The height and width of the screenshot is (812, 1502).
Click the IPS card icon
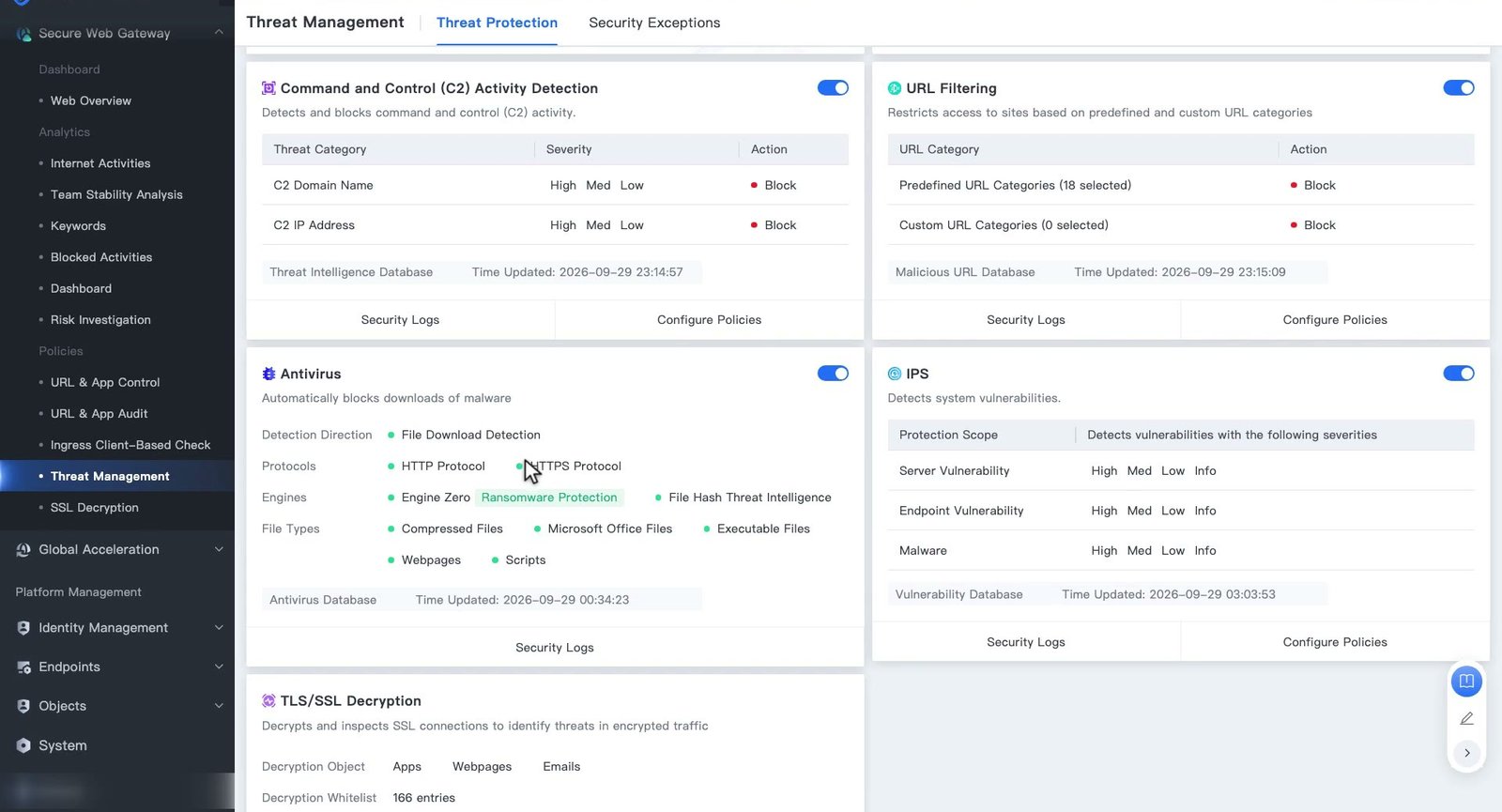coord(895,374)
